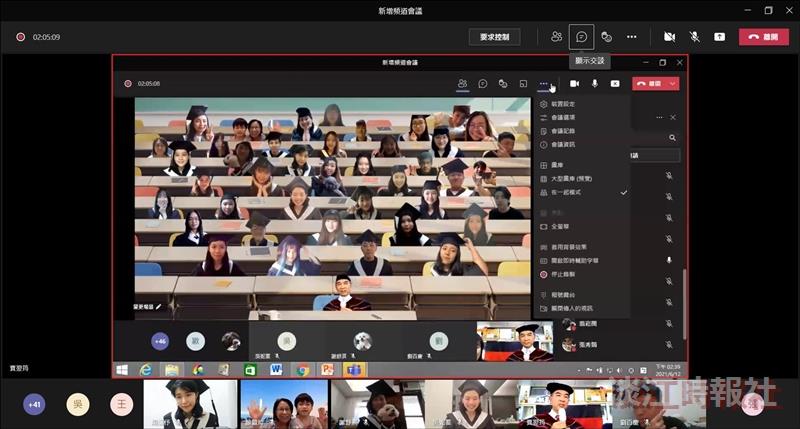Expand the leave button dropdown arrow in shared window
Screen dimensions: 800x429
point(673,83)
